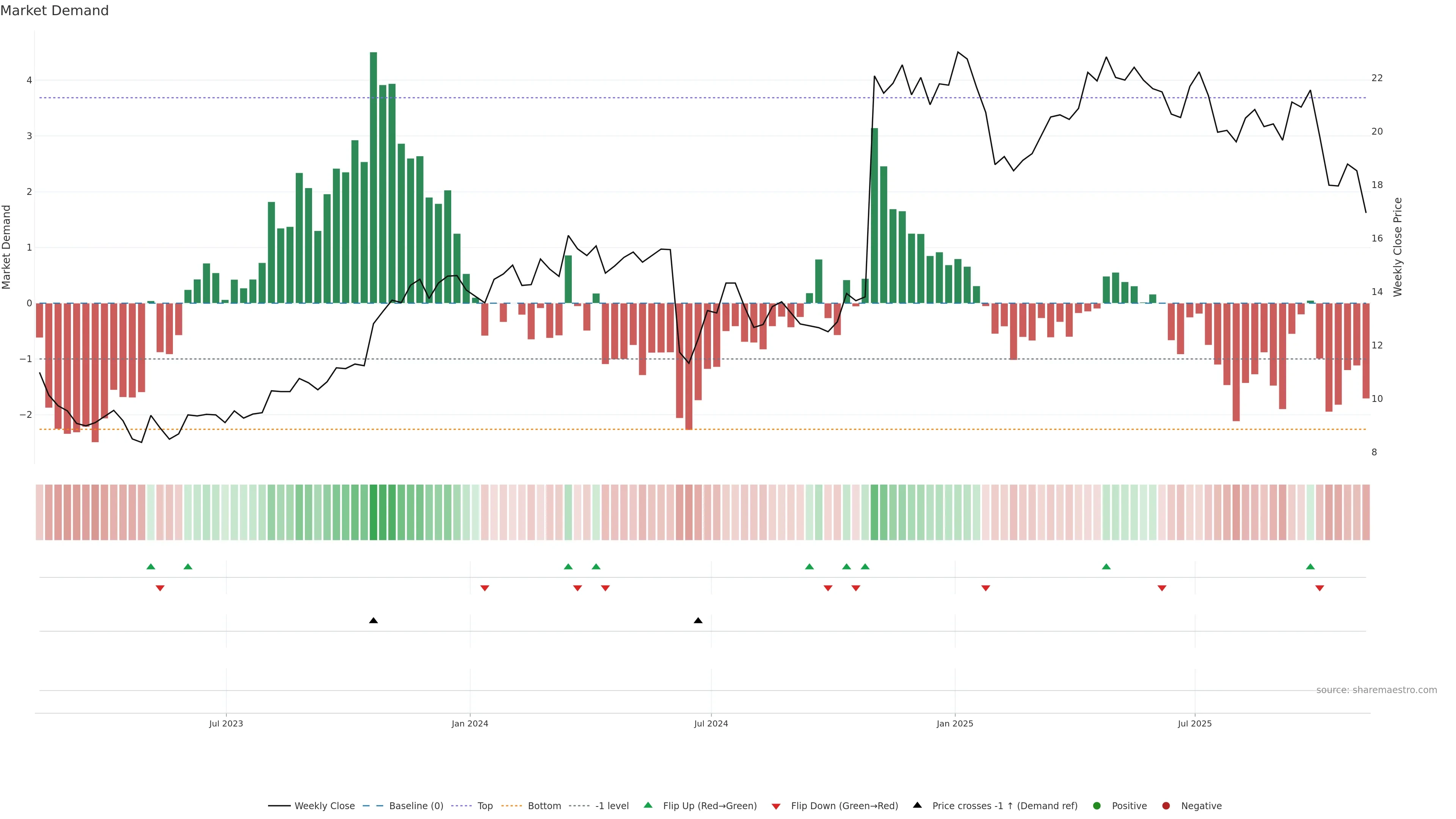
Task: Click the Market Demand chart title
Action: 54,11
